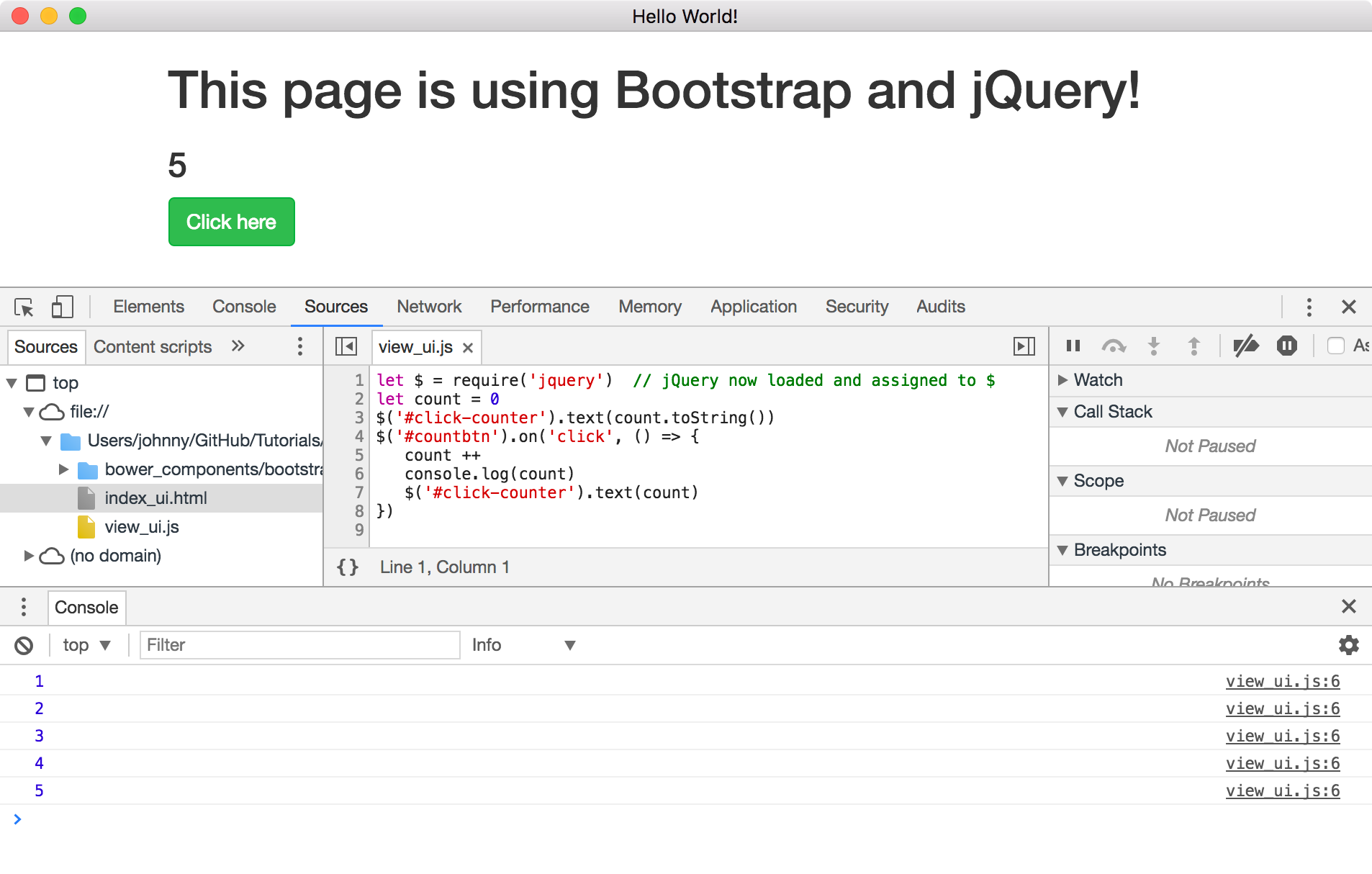Viewport: 1372px width, 874px height.
Task: Click the macOS green zoom window button
Action: pyautogui.click(x=78, y=16)
